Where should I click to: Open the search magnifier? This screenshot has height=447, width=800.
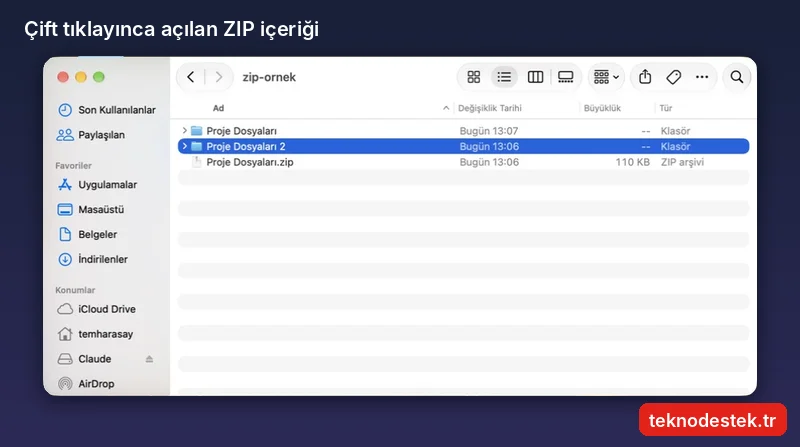[x=737, y=77]
